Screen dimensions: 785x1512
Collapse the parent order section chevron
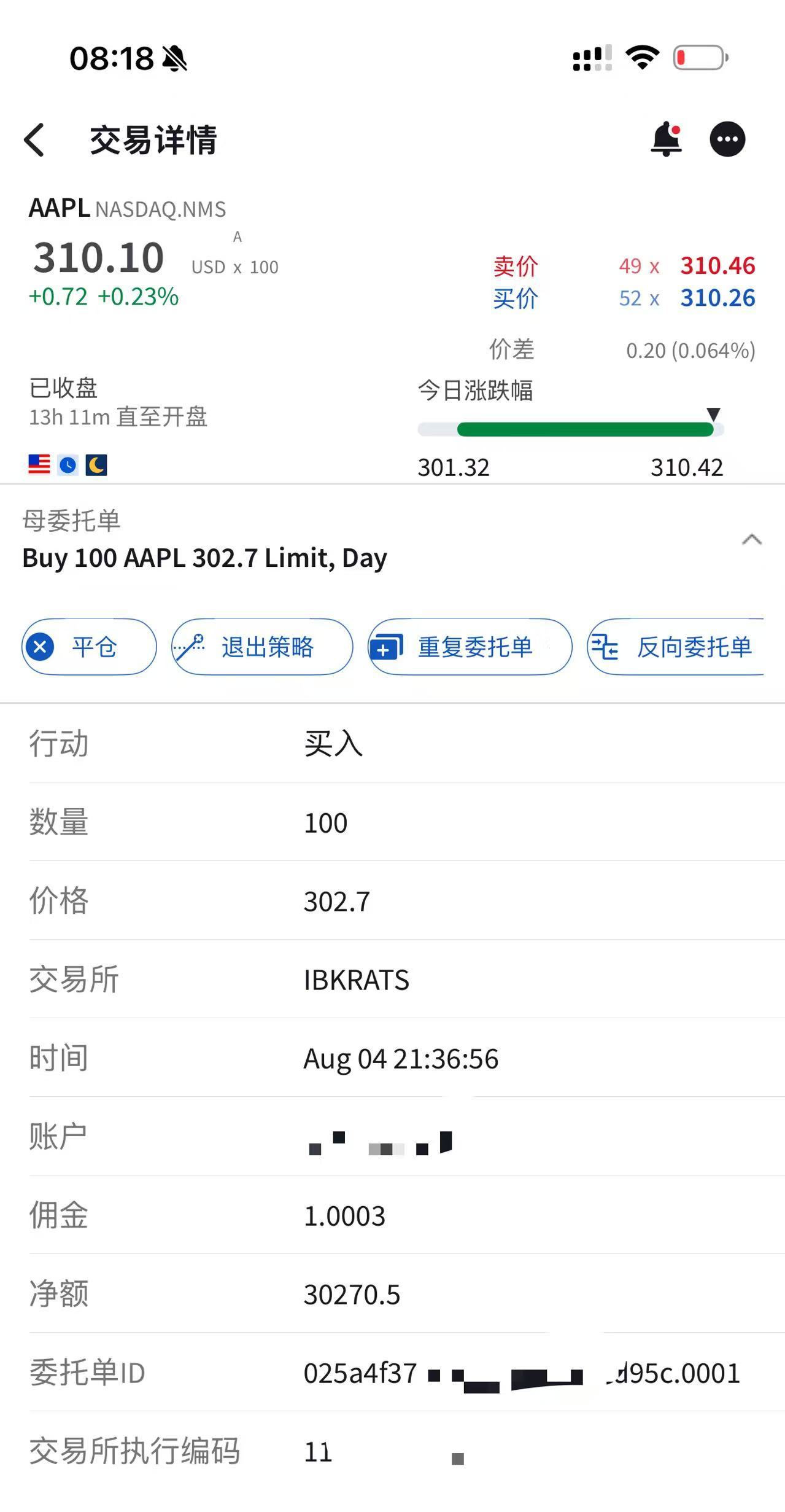pos(751,540)
